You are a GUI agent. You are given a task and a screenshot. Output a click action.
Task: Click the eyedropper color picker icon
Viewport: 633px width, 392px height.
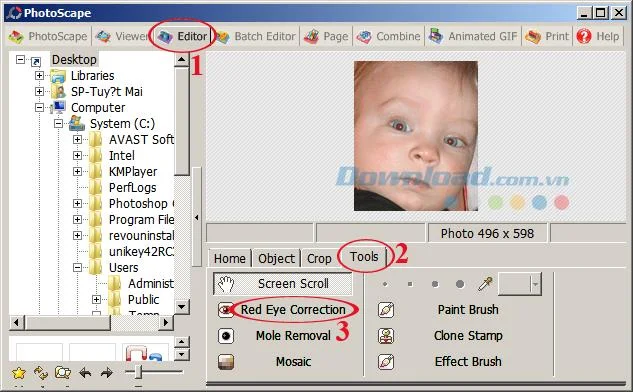[485, 284]
